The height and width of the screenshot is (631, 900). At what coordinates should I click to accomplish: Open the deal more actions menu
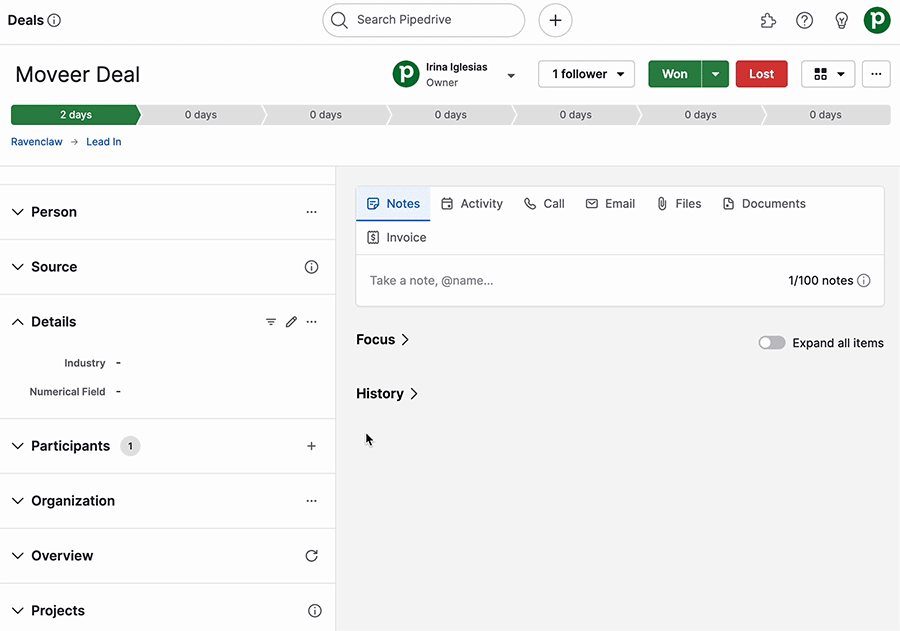pyautogui.click(x=876, y=74)
